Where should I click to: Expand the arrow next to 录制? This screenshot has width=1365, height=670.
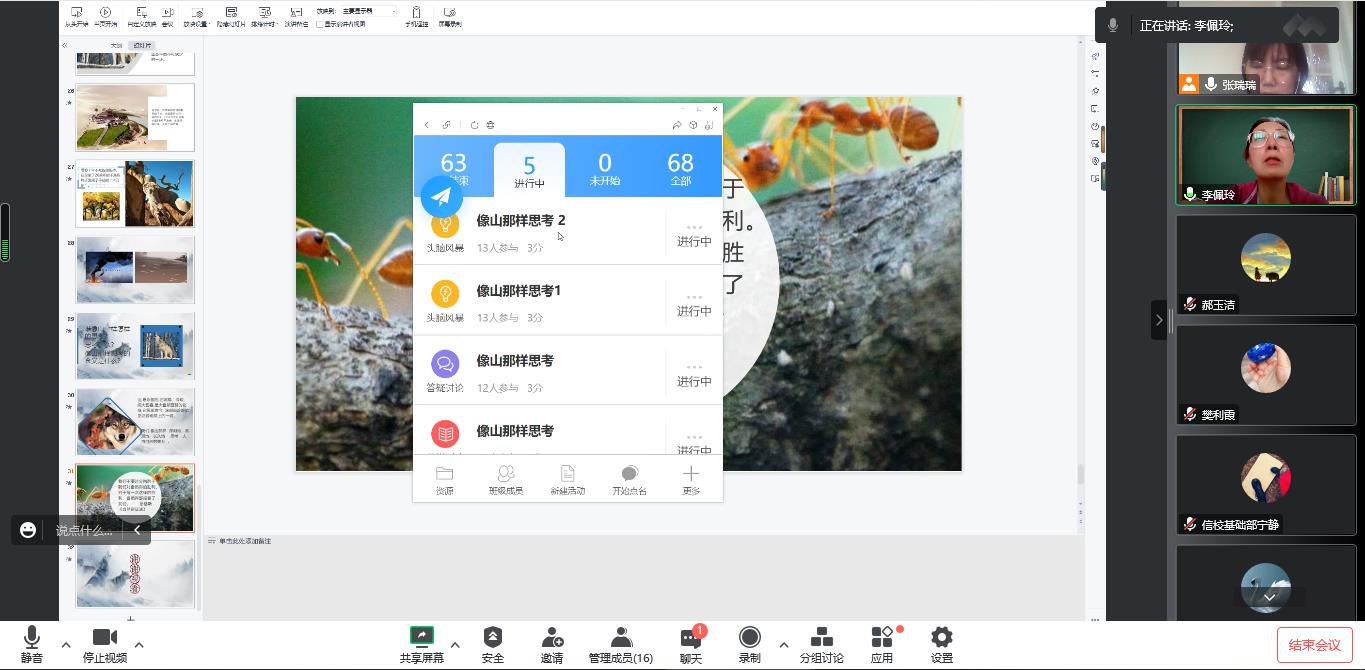(783, 645)
